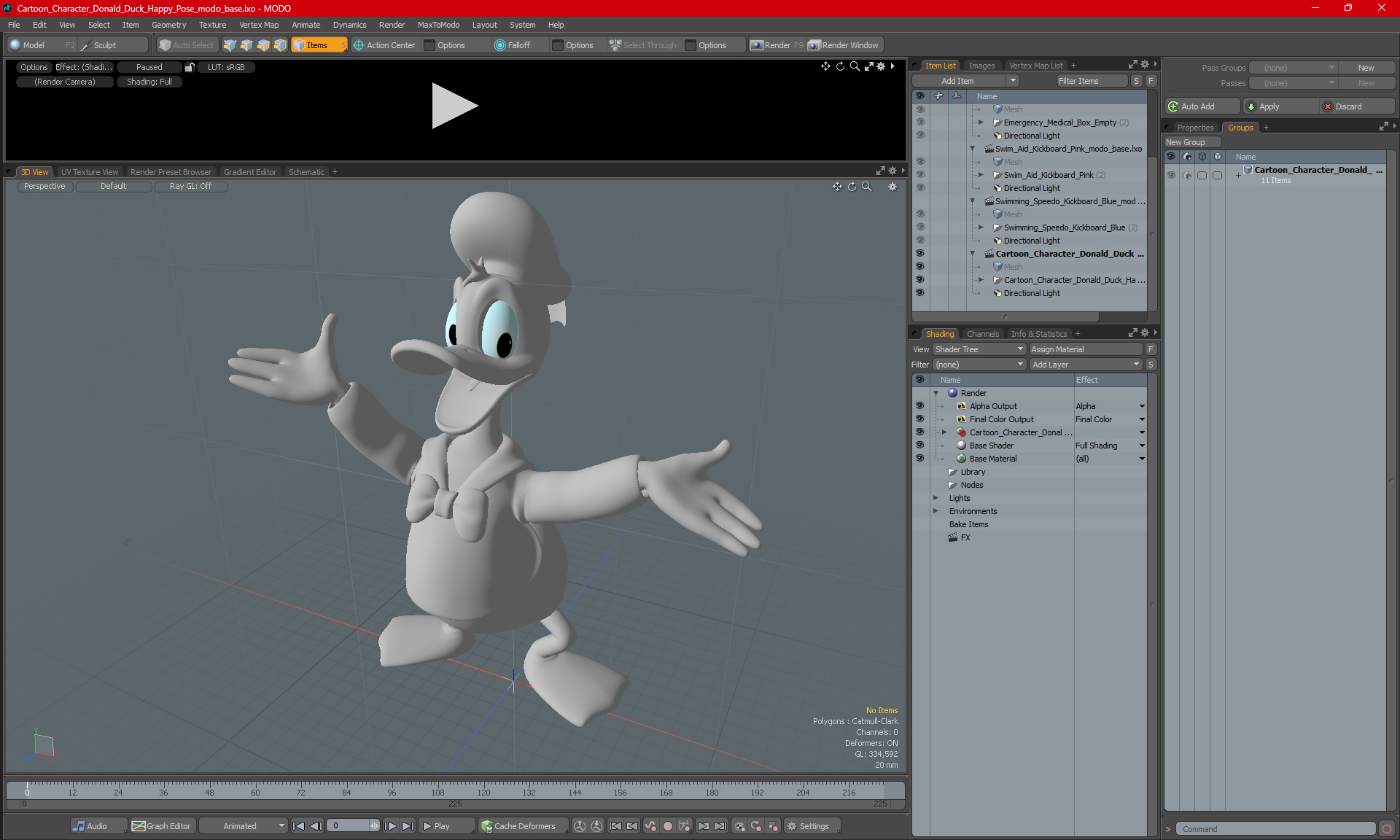
Task: Click New button beside Pass Groups
Action: click(1366, 68)
